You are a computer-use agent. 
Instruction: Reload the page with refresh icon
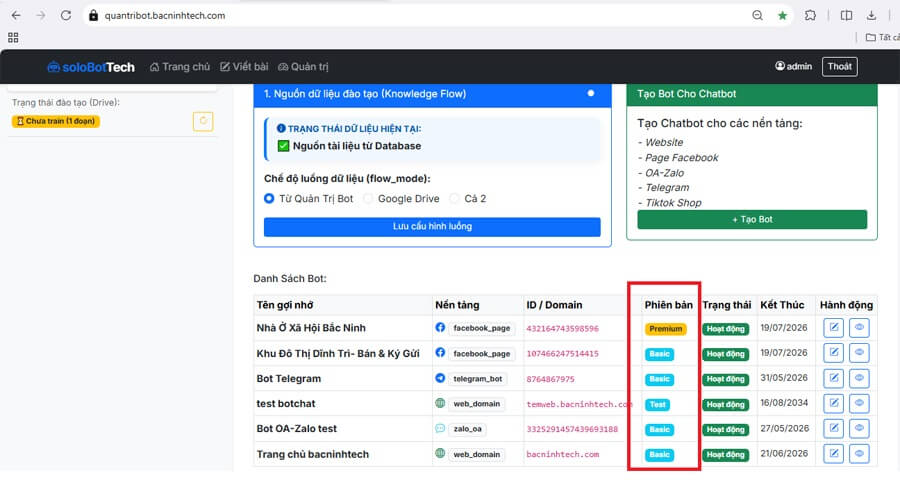coord(66,16)
